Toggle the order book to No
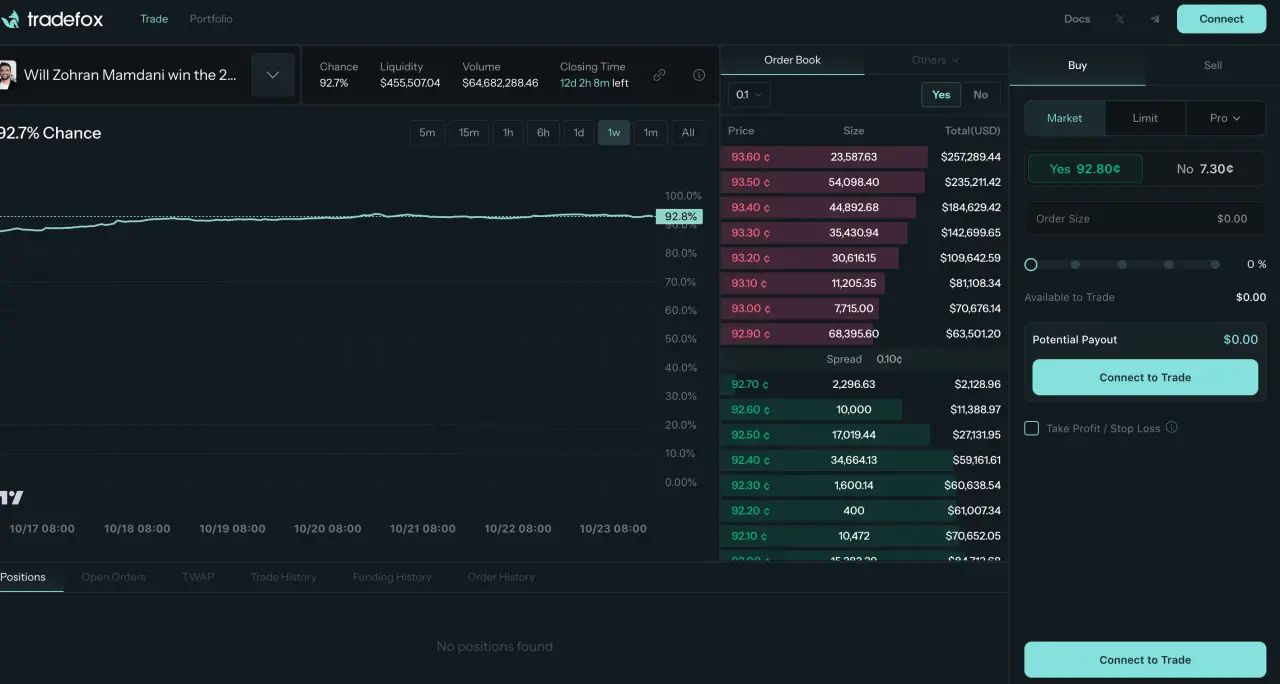The image size is (1280, 684). [x=981, y=94]
